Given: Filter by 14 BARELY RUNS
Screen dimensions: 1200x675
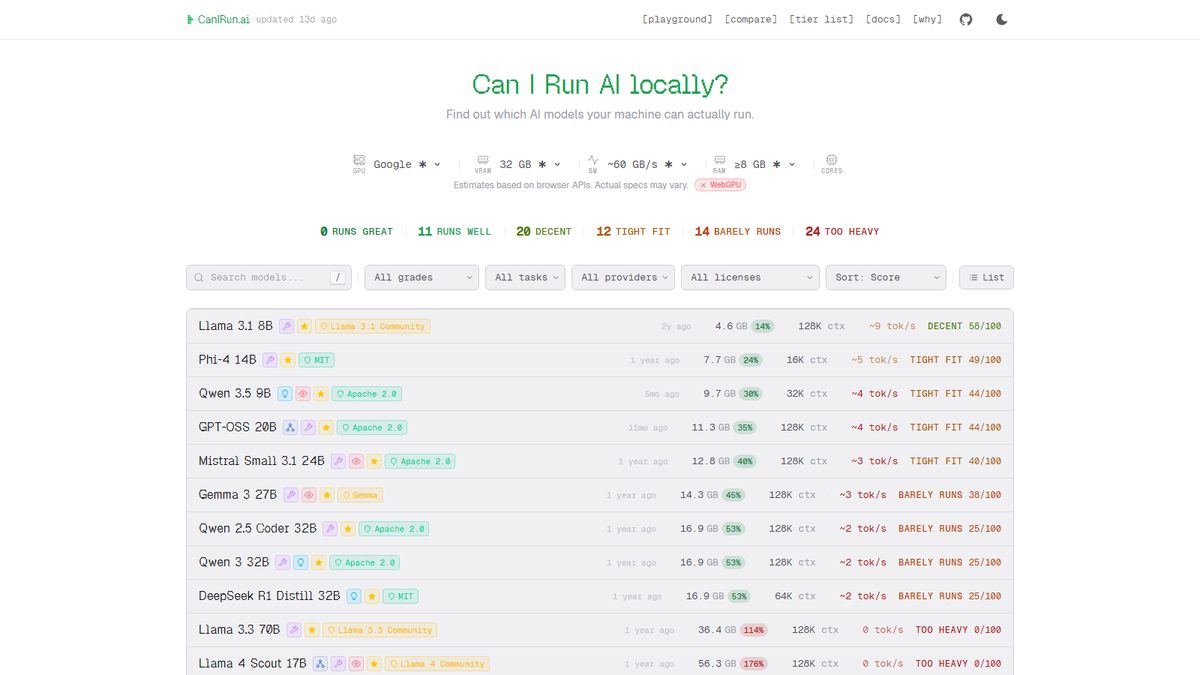Looking at the screenshot, I should (738, 232).
